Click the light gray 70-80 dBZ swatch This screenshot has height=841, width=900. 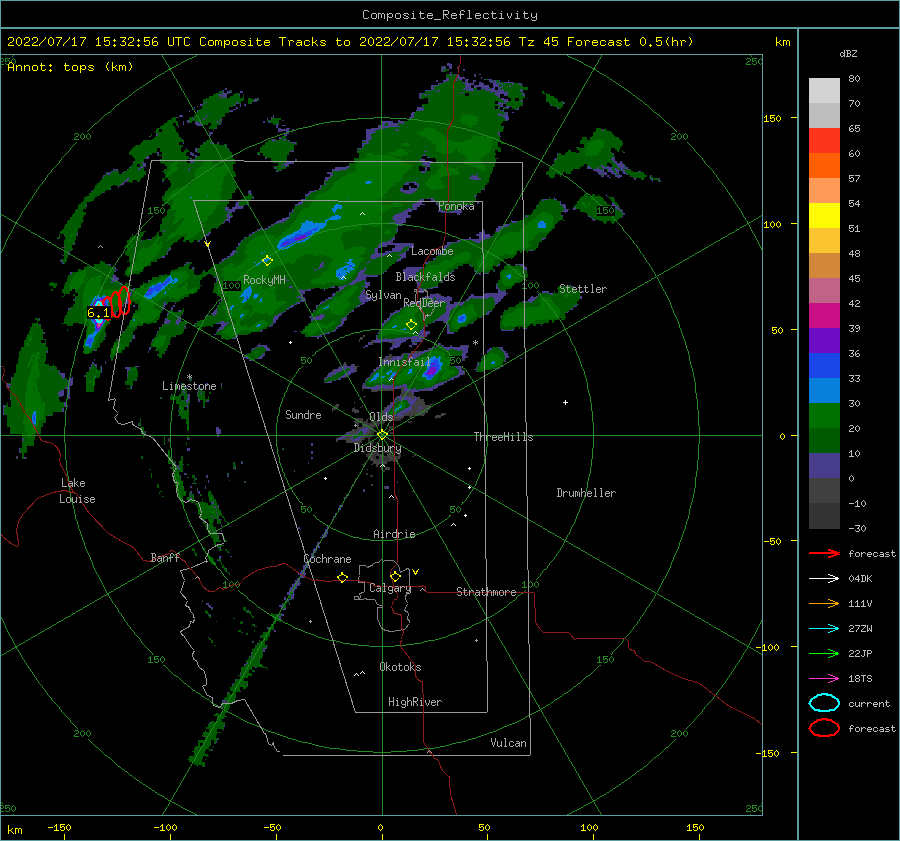coord(824,91)
